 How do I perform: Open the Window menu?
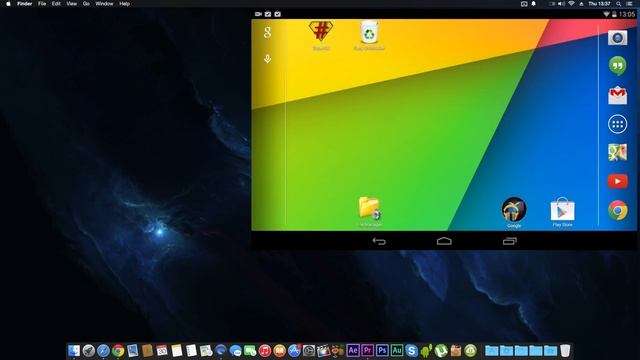[x=104, y=4]
